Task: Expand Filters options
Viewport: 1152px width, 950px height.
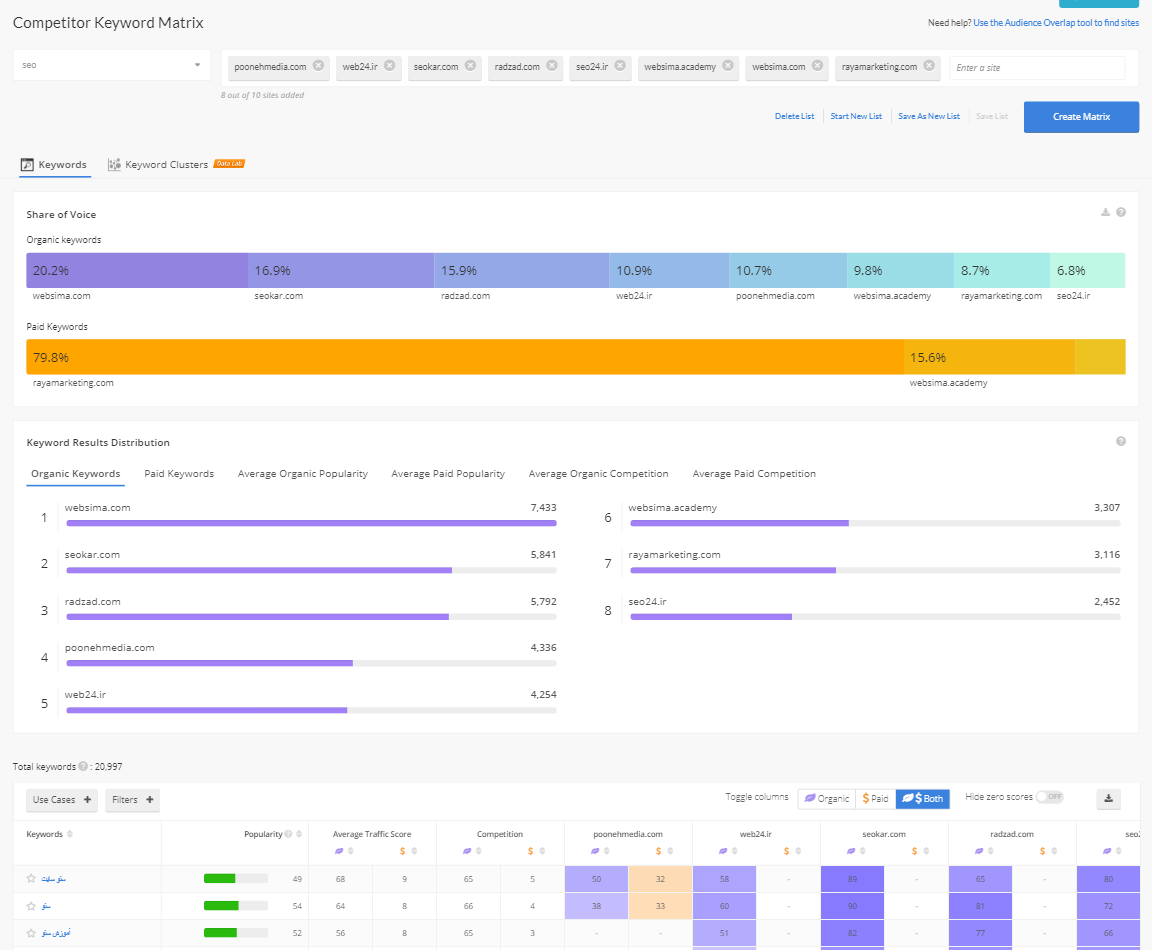Action: tap(132, 799)
